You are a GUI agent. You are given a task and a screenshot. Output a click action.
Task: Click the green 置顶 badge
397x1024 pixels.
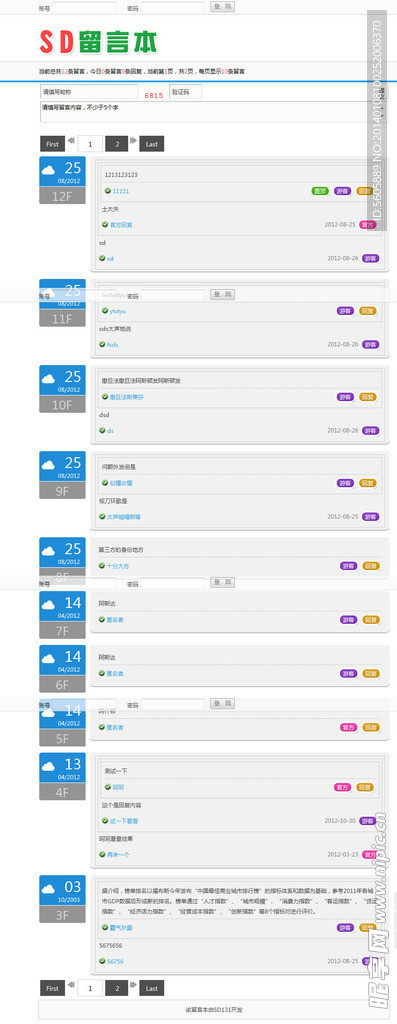[320, 191]
